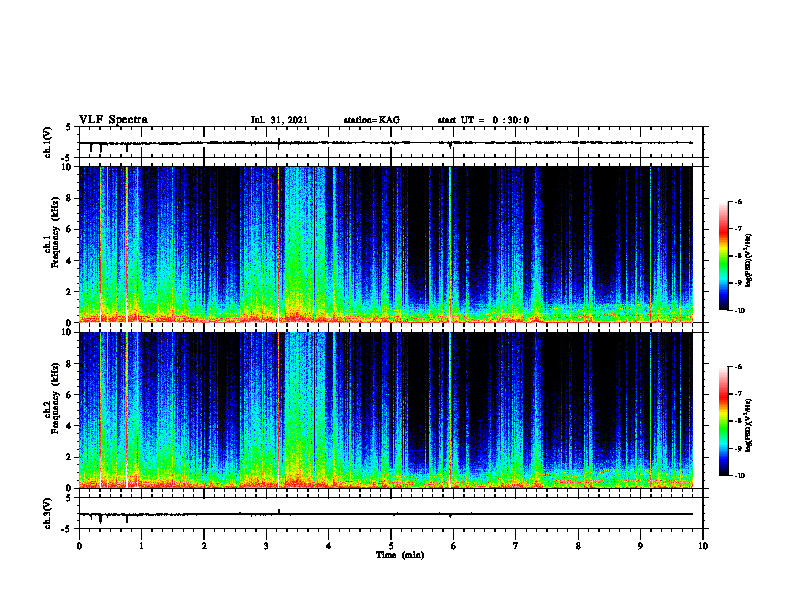The image size is (792, 612).
Task: Click time axis tick label "7"
Action: click(516, 546)
